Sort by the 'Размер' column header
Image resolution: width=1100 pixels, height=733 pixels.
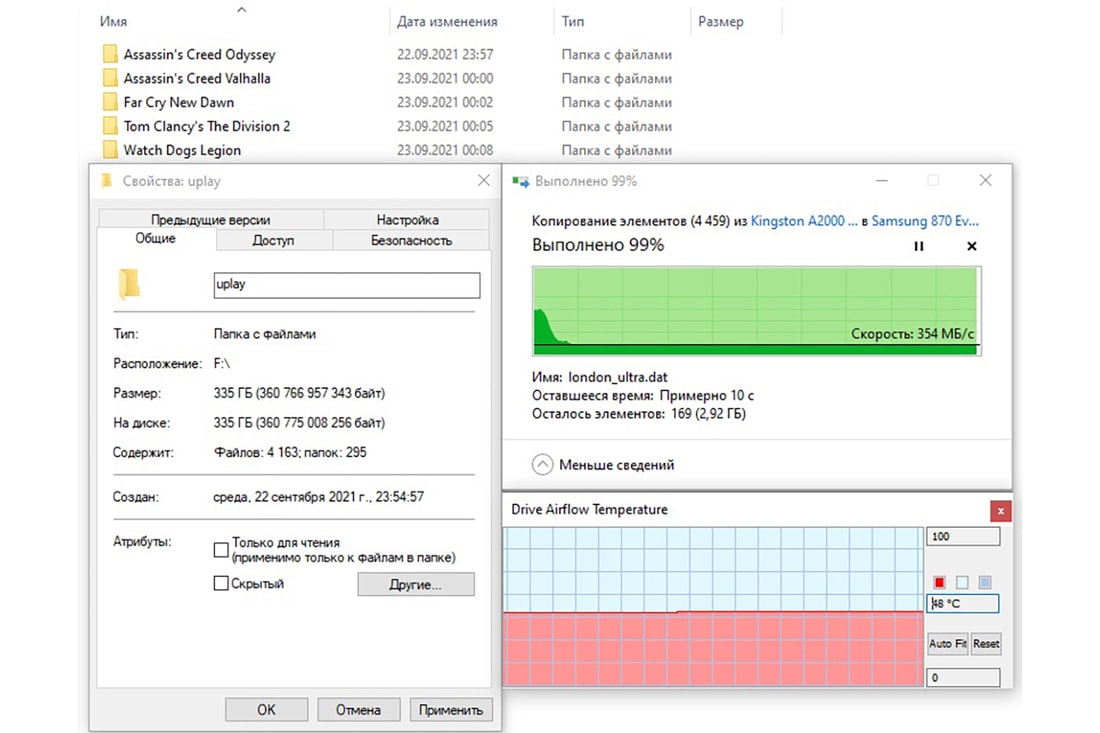720,22
